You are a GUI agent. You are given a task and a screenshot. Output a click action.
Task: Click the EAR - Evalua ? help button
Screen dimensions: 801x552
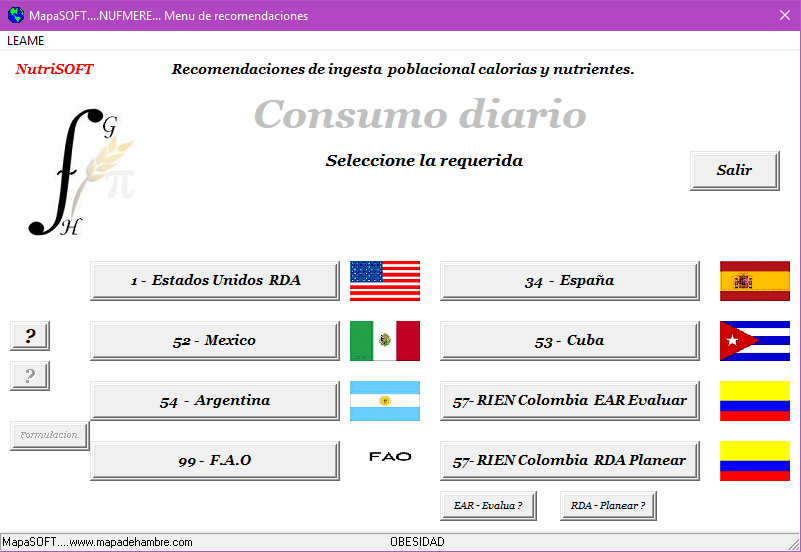click(488, 506)
